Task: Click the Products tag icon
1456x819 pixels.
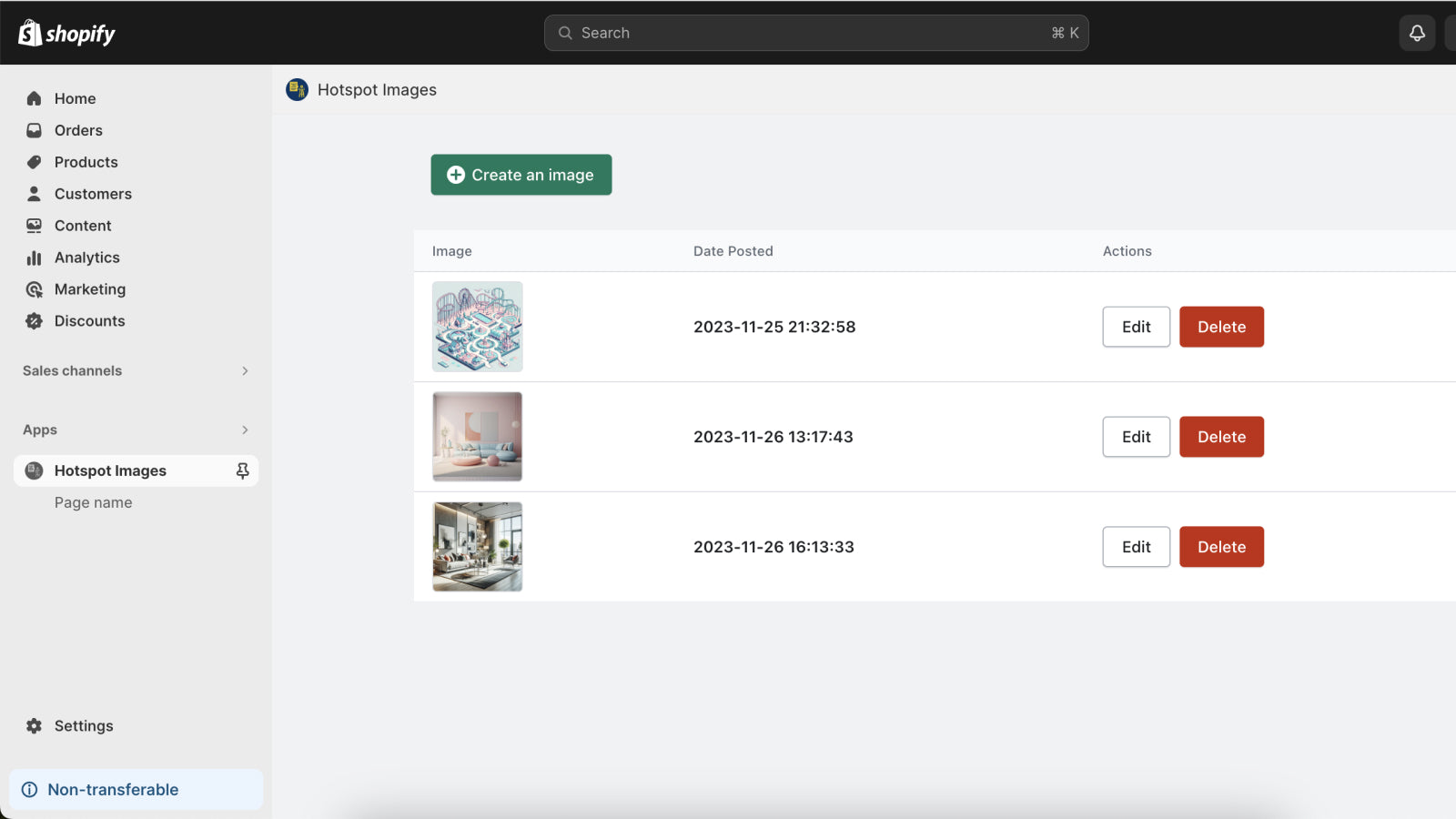Action: (x=34, y=162)
